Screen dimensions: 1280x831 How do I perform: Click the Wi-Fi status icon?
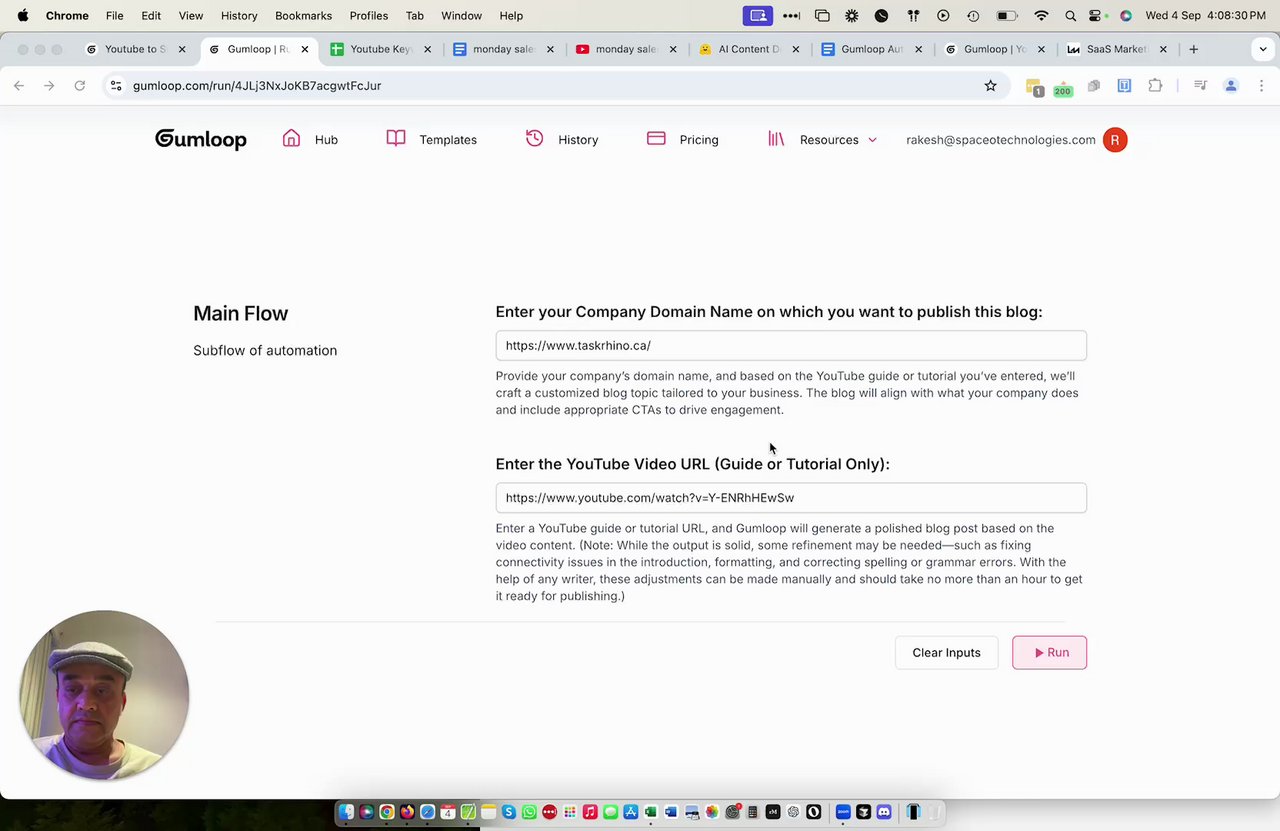pos(1041,16)
